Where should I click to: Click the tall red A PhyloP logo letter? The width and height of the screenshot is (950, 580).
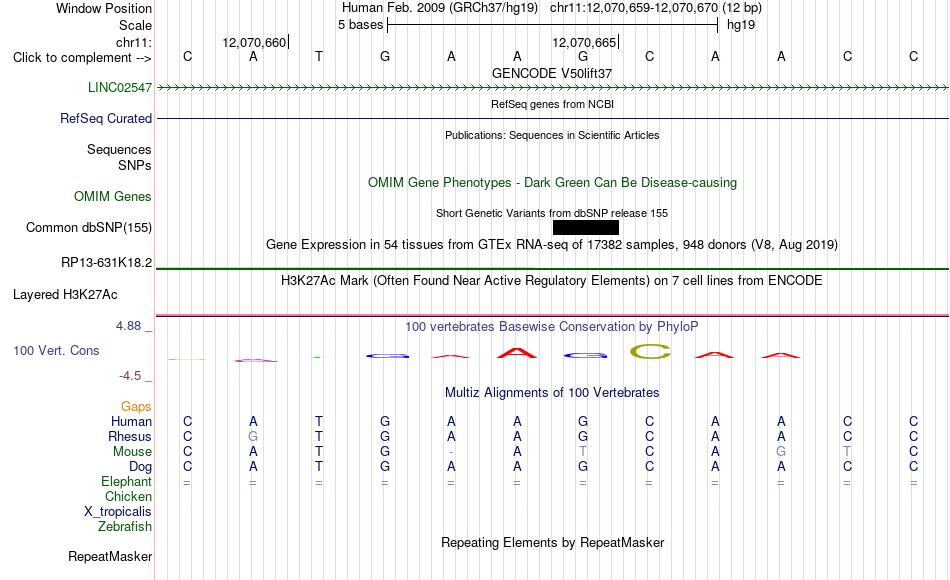tap(517, 353)
